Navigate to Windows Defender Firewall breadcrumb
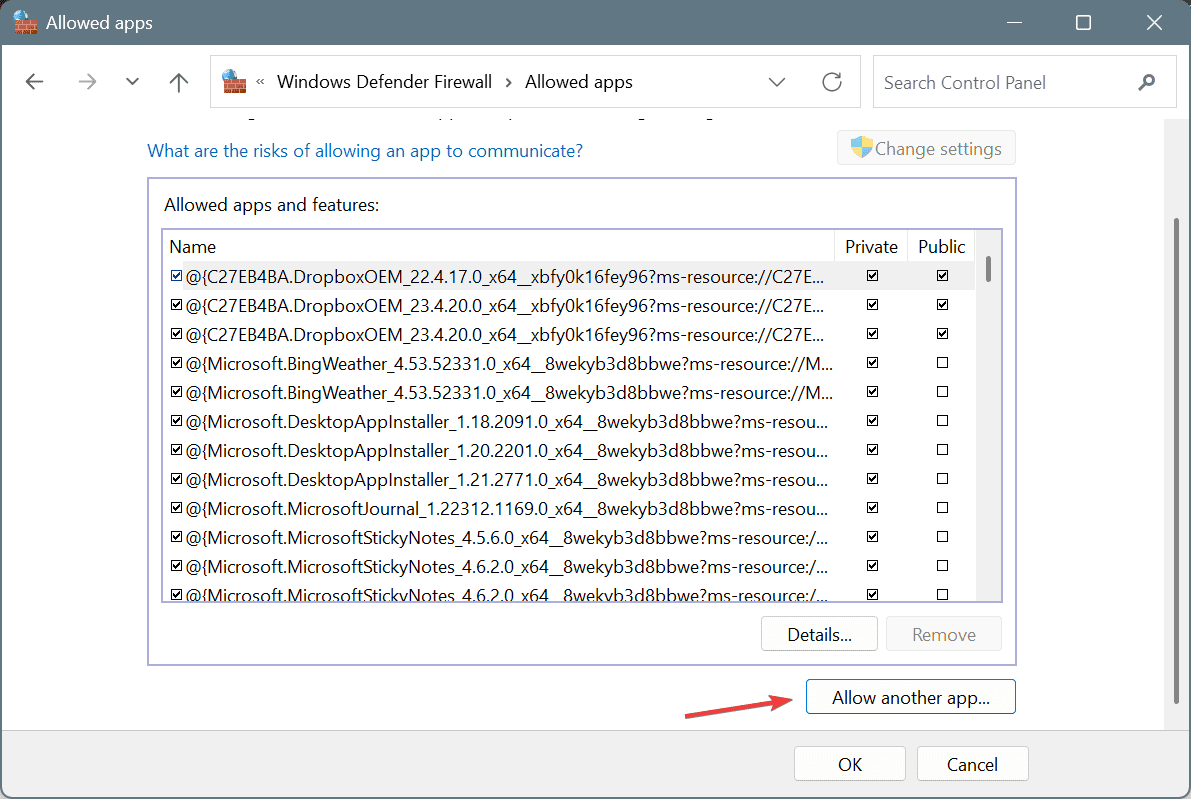 pyautogui.click(x=384, y=82)
